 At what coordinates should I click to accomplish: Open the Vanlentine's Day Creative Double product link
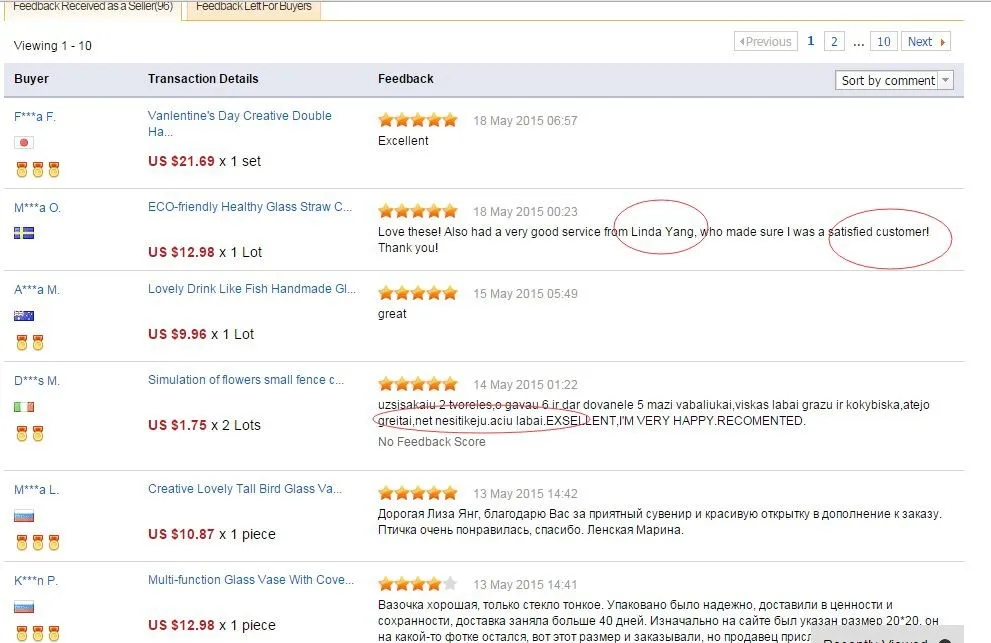coord(240,123)
